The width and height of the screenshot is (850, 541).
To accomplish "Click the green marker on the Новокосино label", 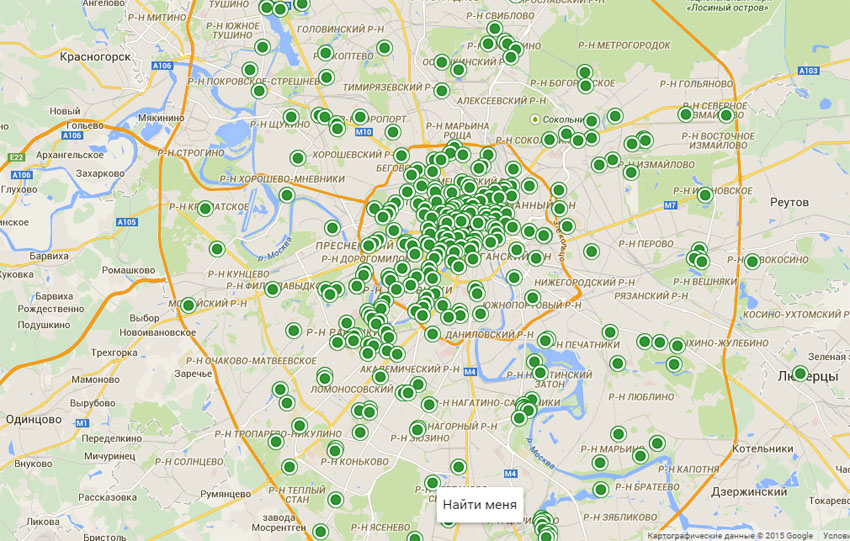I will (752, 262).
